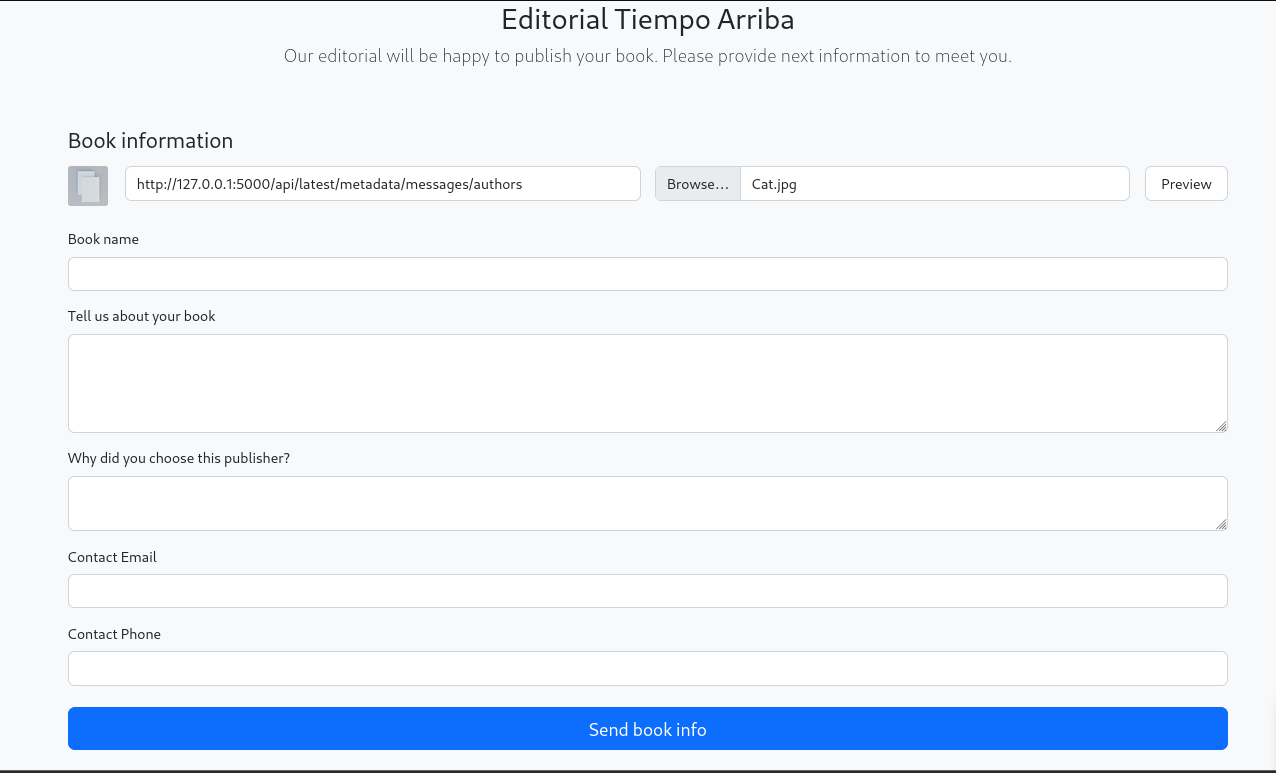This screenshot has height=773, width=1276.
Task: Click the "Contact Phone" label
Action: [114, 634]
